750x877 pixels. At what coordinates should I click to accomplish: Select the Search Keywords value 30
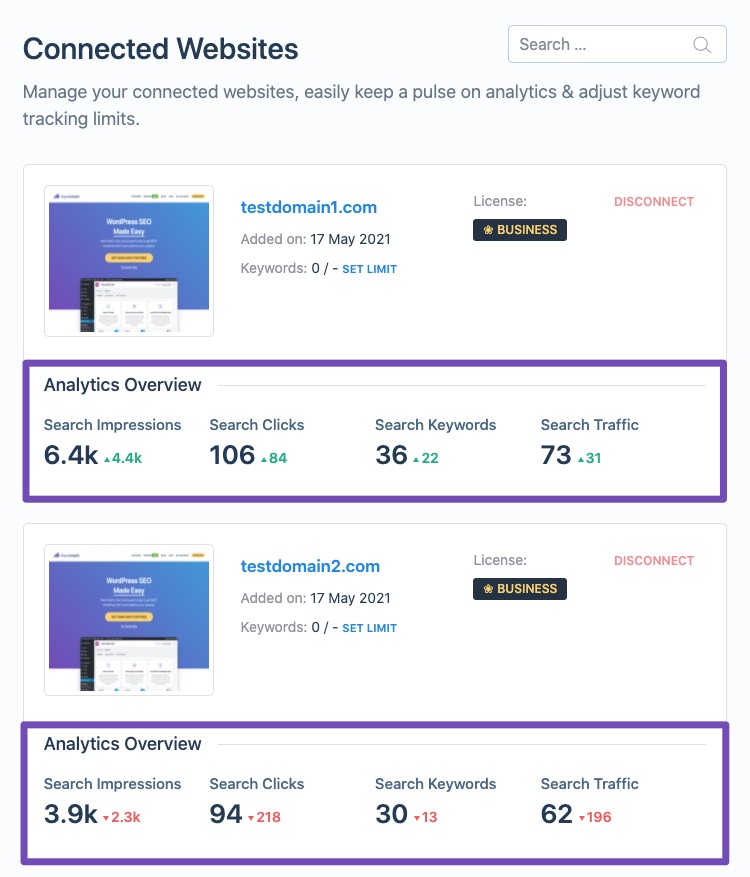pos(391,815)
